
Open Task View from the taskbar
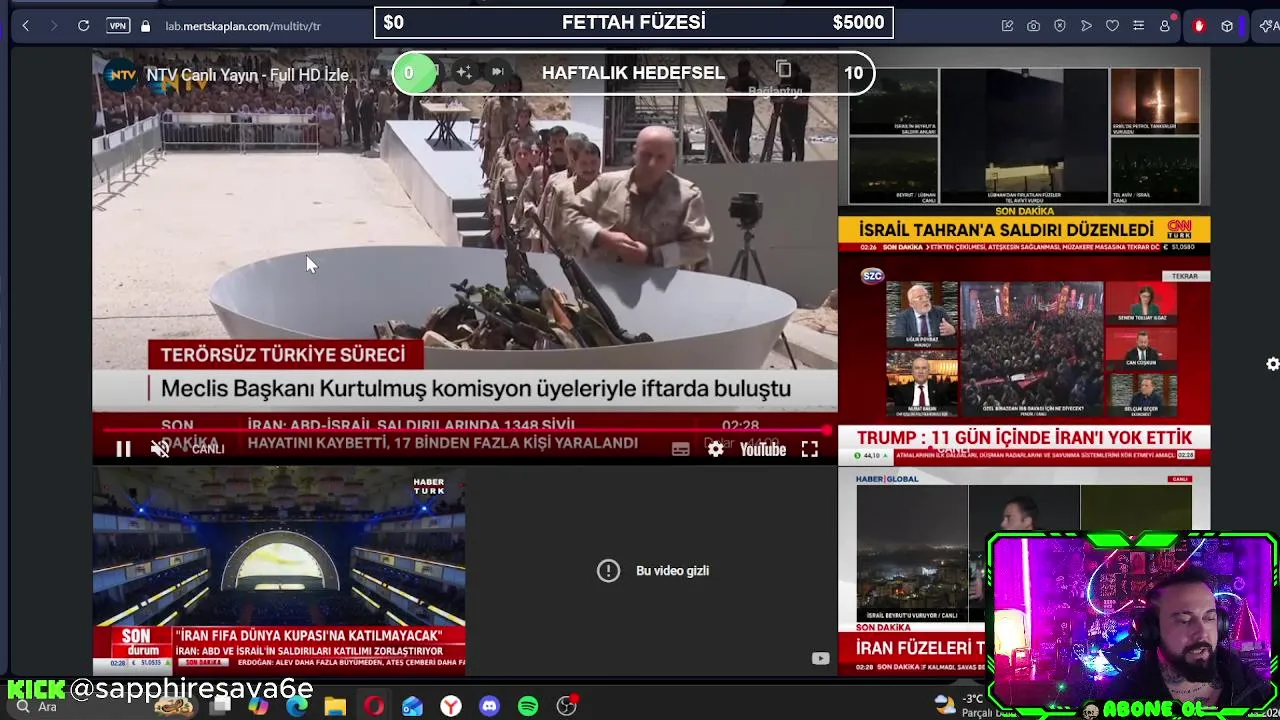(x=221, y=707)
